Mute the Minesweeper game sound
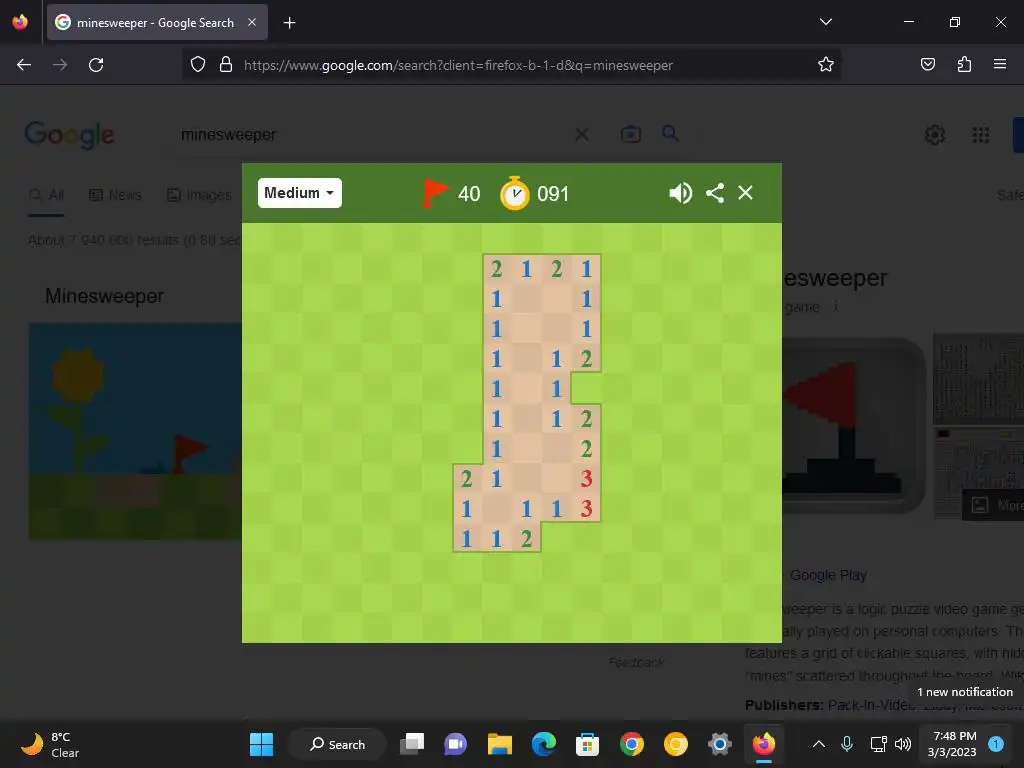The height and width of the screenshot is (768, 1024). pyautogui.click(x=680, y=193)
